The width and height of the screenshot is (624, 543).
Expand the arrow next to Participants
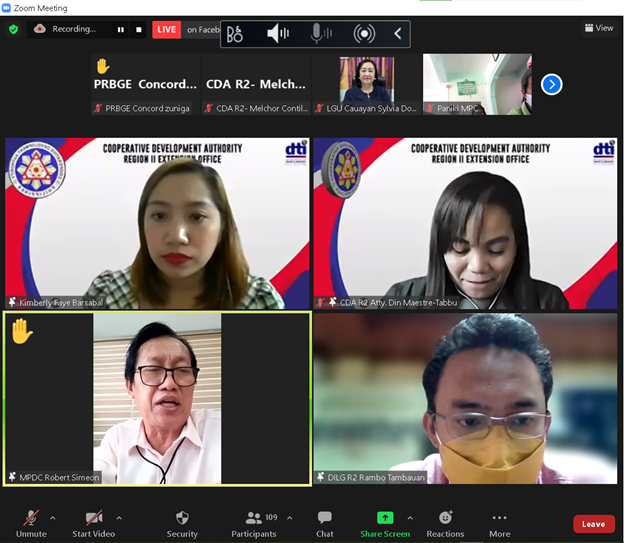(x=289, y=518)
